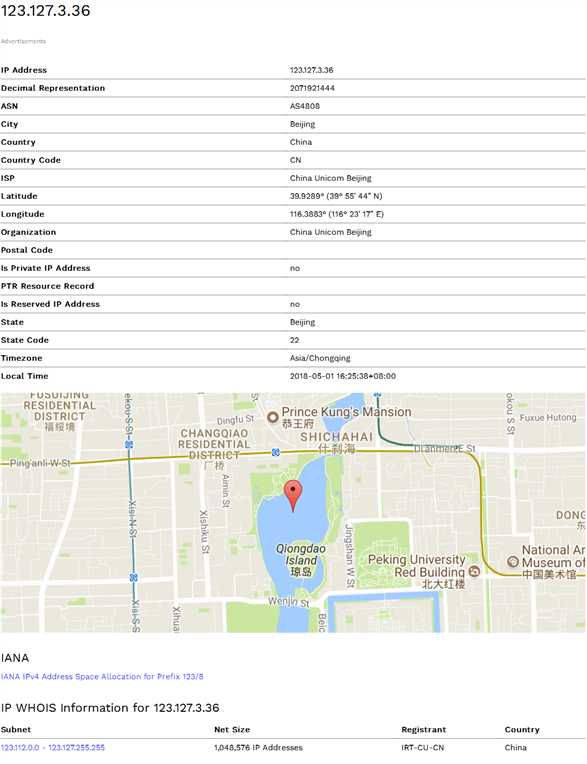Click the subway station icon near Xisi N St bottom
587x764 pixels.
[133, 577]
